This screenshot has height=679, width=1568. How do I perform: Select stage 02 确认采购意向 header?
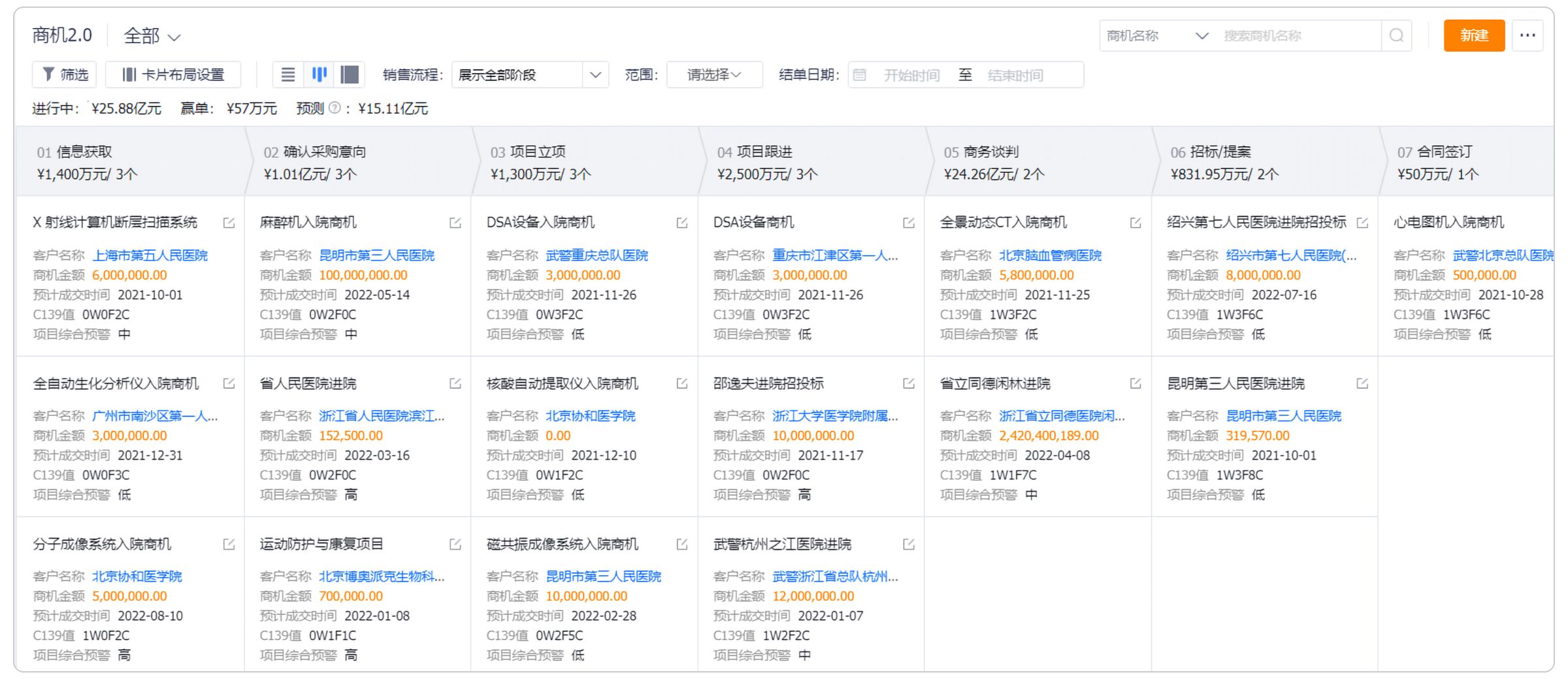tap(358, 162)
